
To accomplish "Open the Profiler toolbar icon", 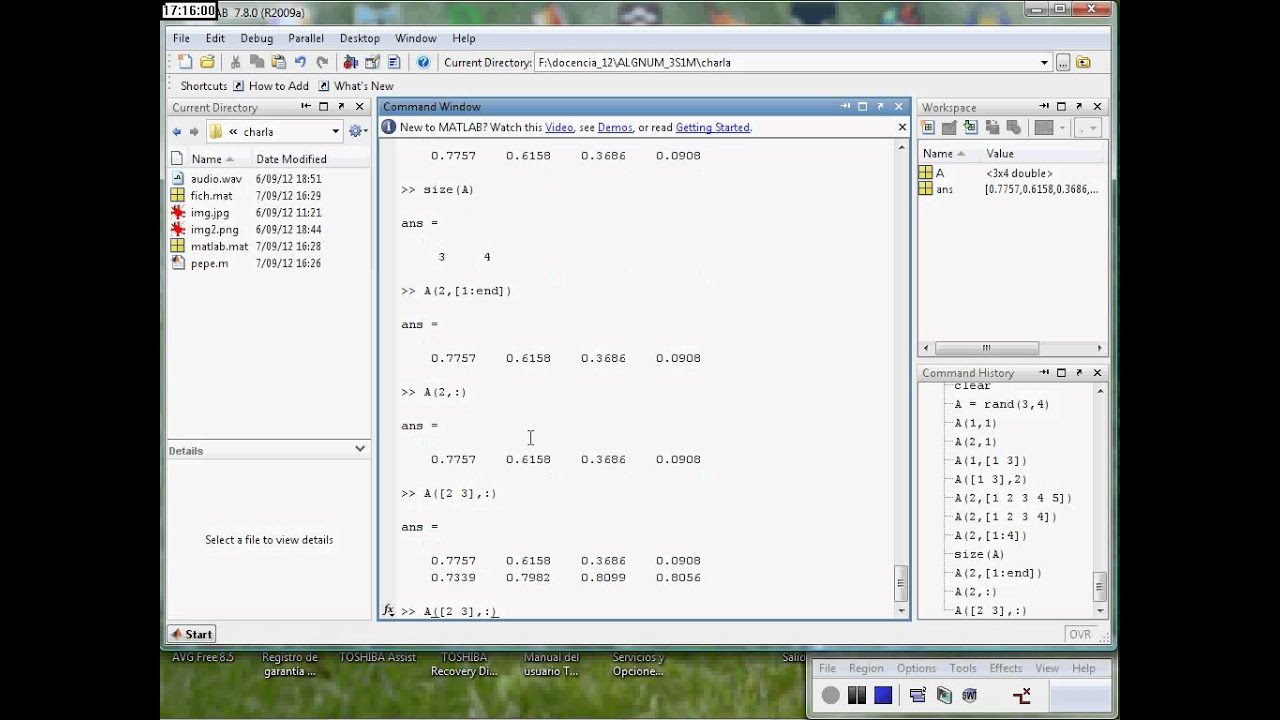I will (394, 62).
